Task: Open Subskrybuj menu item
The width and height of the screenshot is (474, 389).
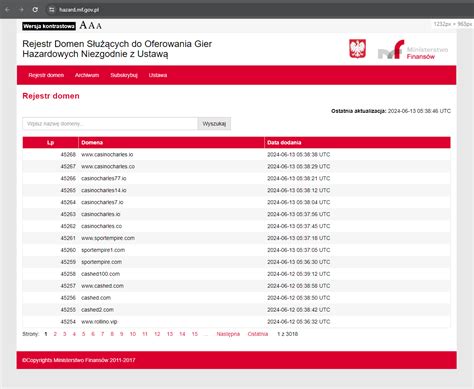Action: click(x=124, y=75)
